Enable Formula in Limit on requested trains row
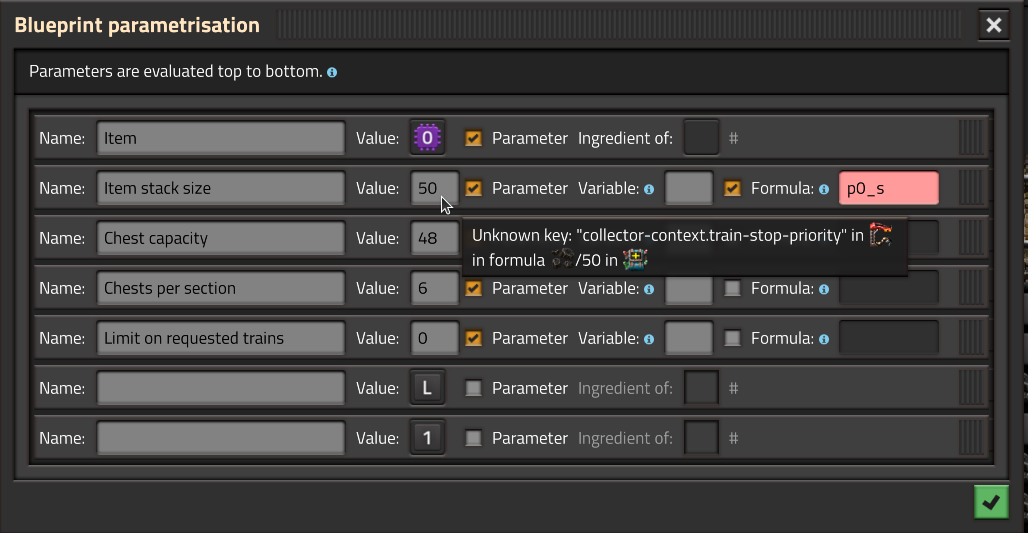Screen dimensions: 1028x533 pyautogui.click(x=732, y=338)
